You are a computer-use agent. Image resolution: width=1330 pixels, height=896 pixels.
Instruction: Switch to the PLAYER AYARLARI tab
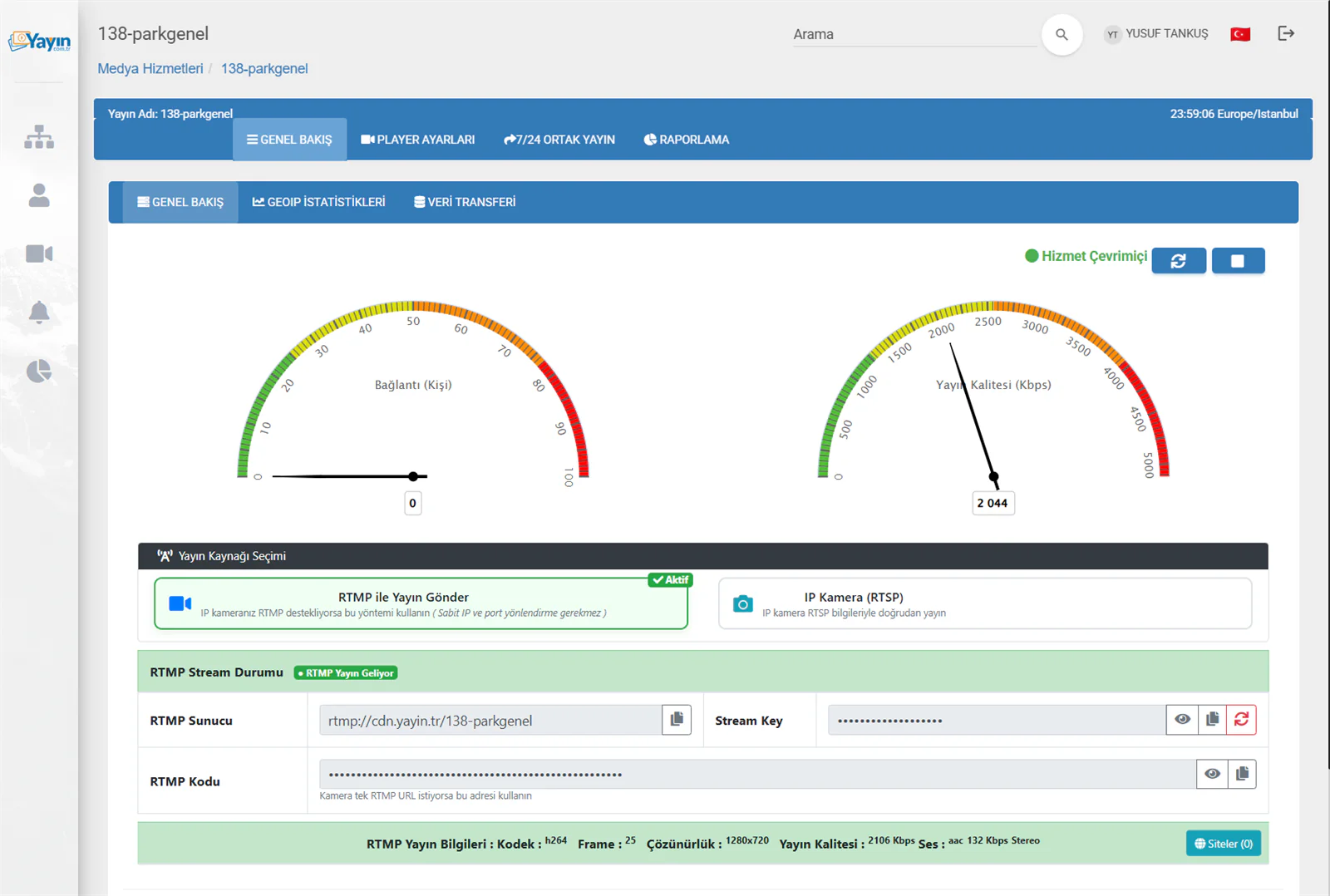[x=418, y=140]
